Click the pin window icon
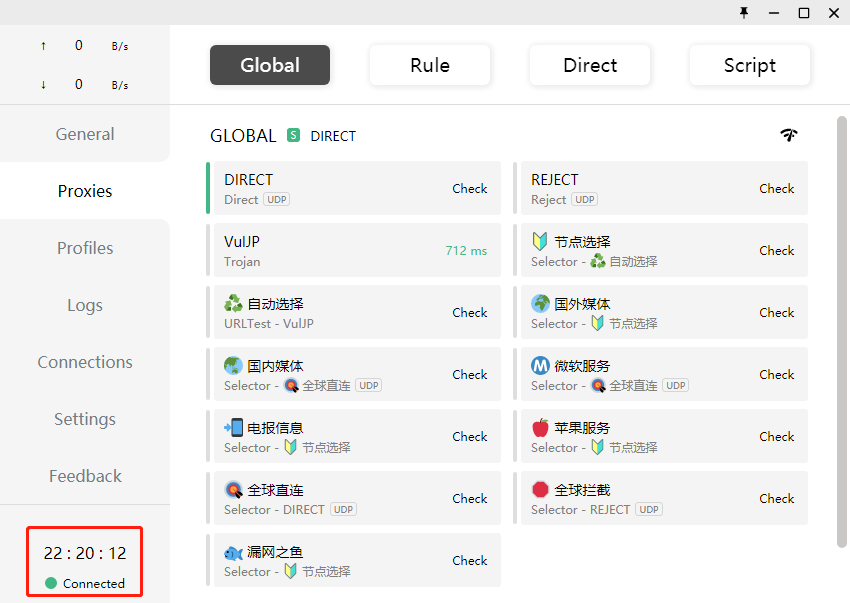The height and width of the screenshot is (603, 850). 743,12
